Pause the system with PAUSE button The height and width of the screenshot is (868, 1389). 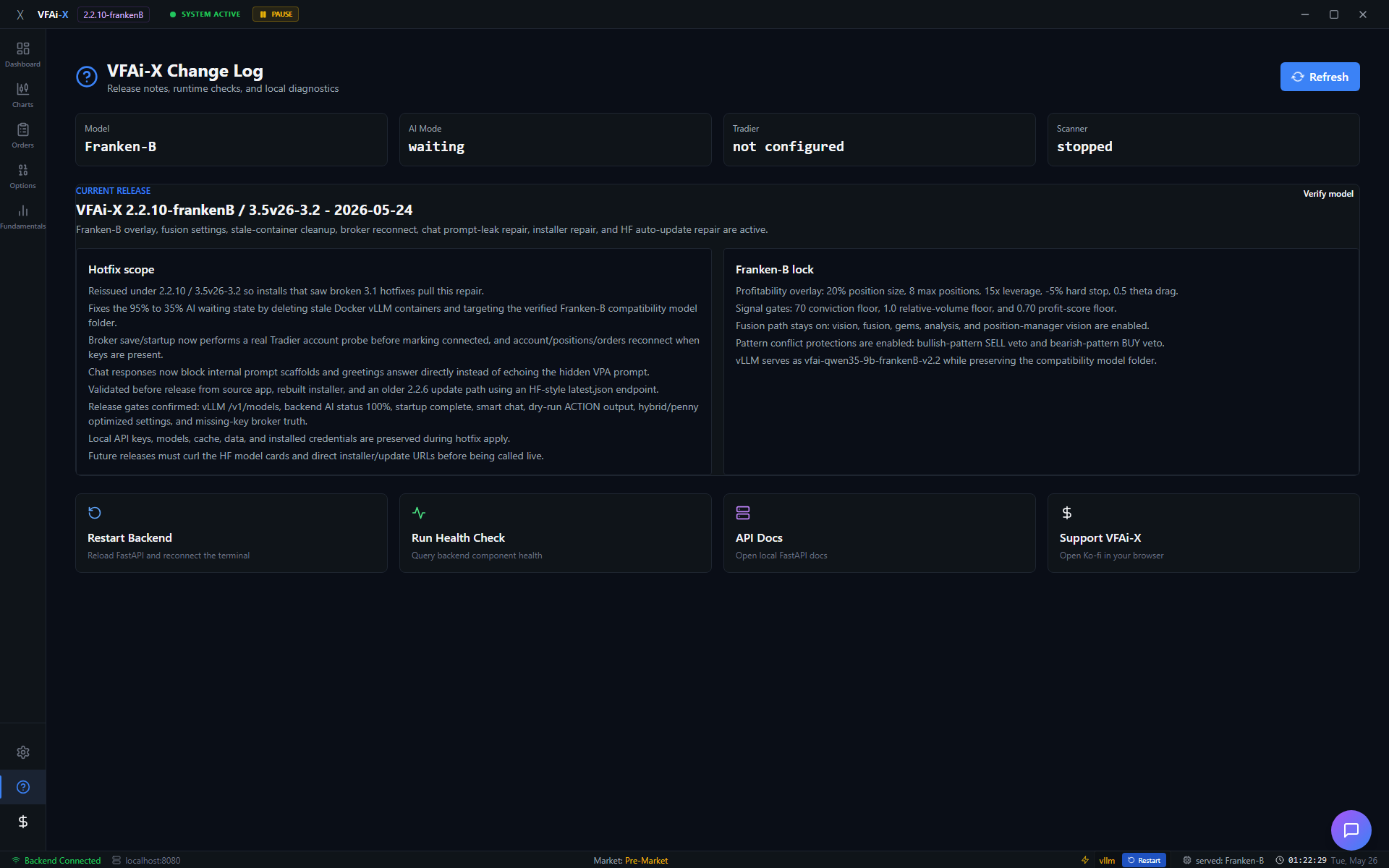pos(276,14)
